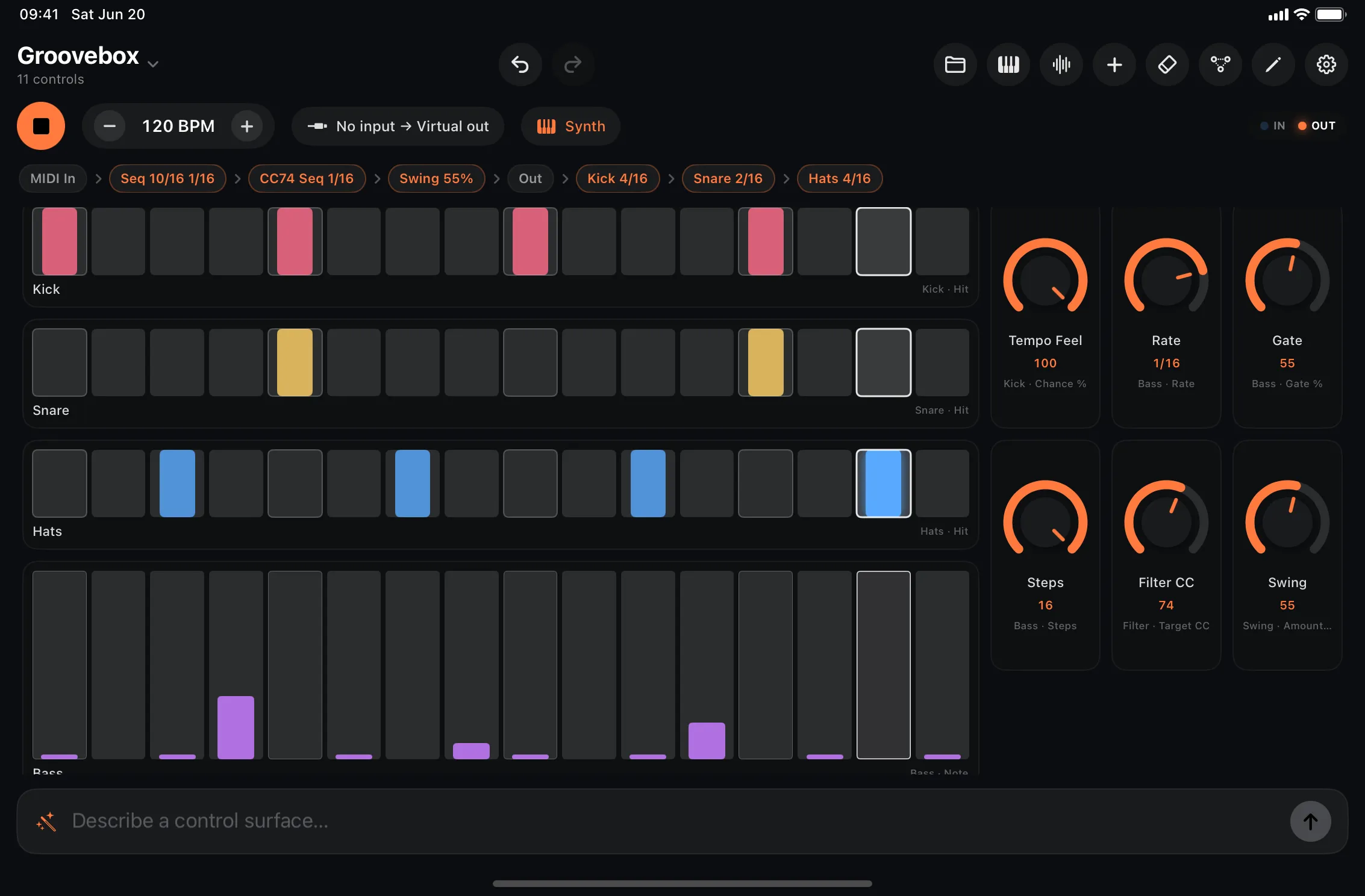Stop playback with the orange stop button
The width and height of the screenshot is (1365, 896).
41,126
